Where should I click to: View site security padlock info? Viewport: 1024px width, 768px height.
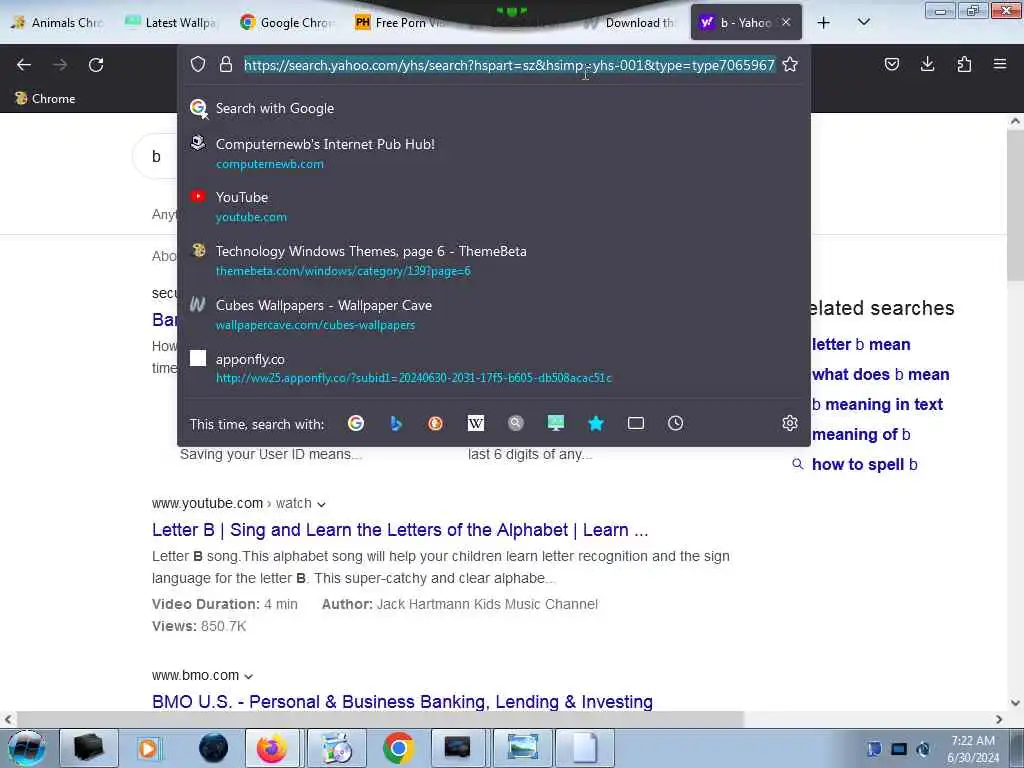coord(226,65)
